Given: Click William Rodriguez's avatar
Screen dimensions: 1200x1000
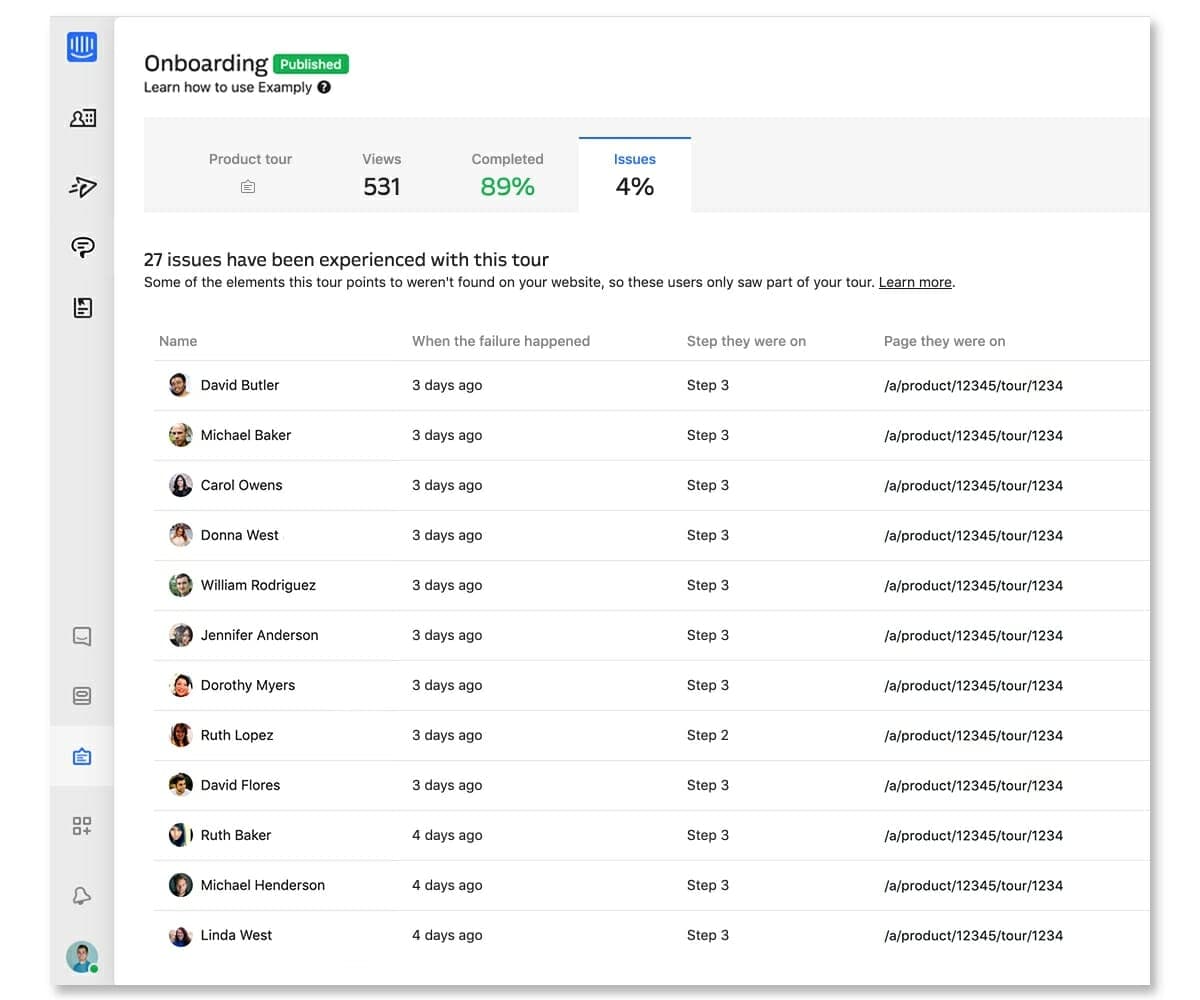Looking at the screenshot, I should point(180,585).
